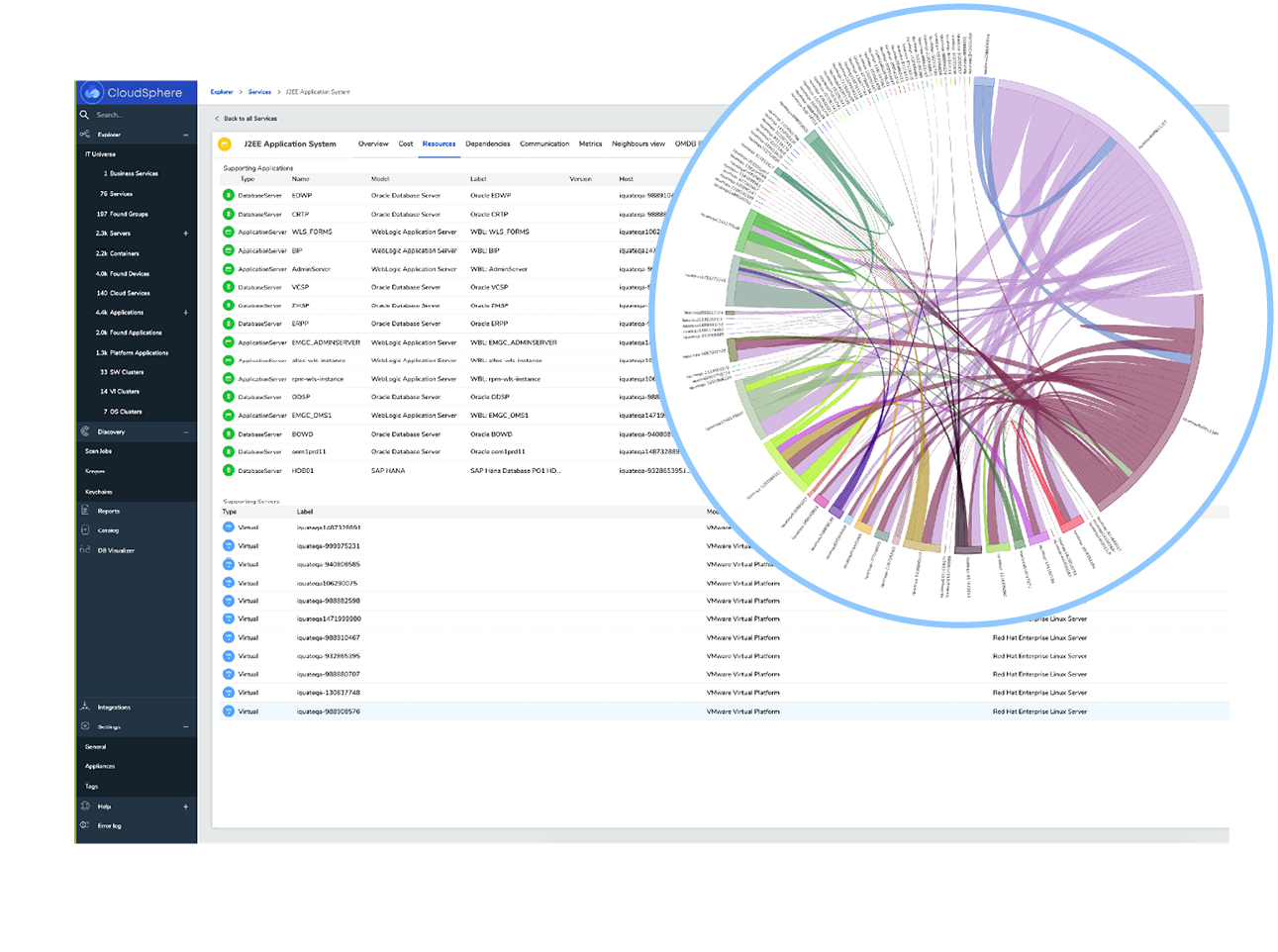This screenshot has width=1278, height=952.
Task: Click the Name column header
Action: tap(301, 179)
